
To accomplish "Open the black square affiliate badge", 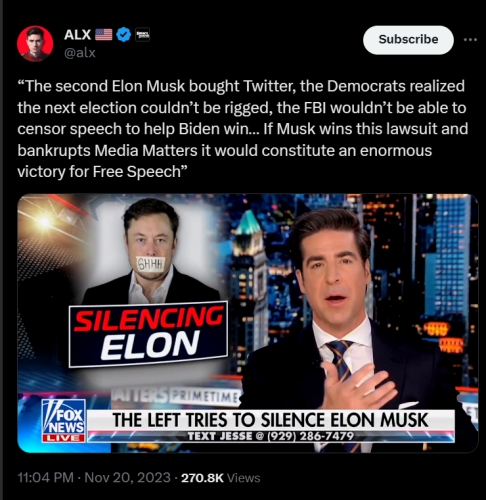I will point(142,35).
